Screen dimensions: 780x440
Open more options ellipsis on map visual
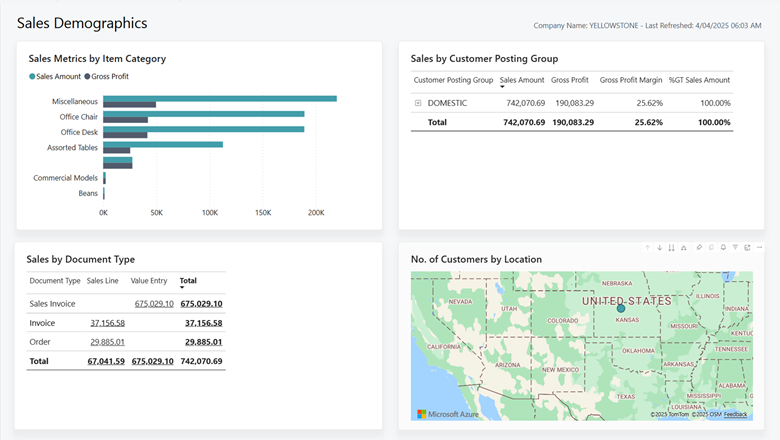760,247
